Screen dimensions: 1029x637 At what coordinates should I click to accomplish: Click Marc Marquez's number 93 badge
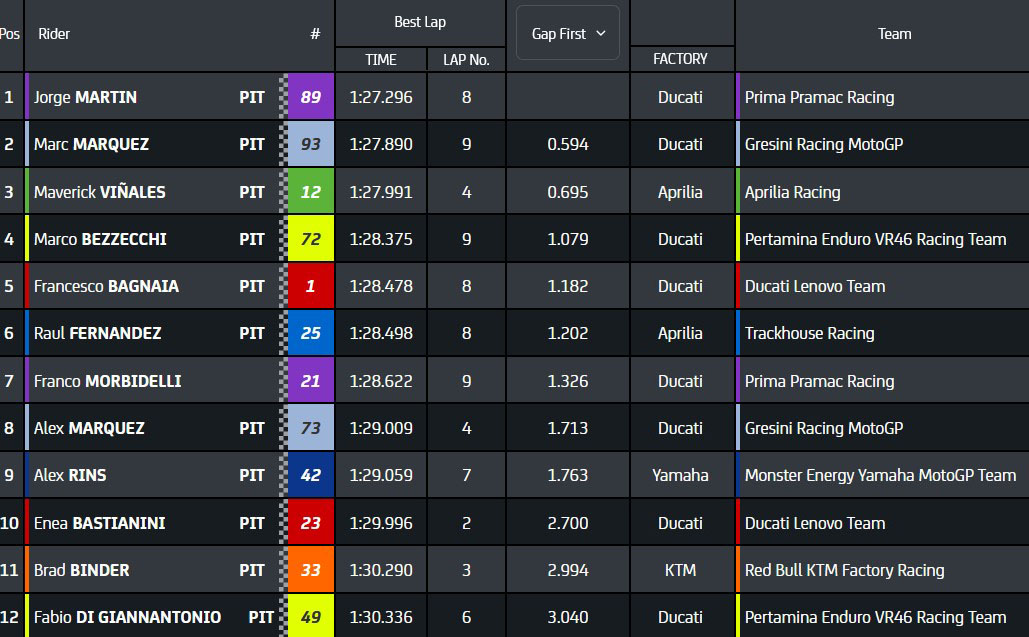point(310,144)
